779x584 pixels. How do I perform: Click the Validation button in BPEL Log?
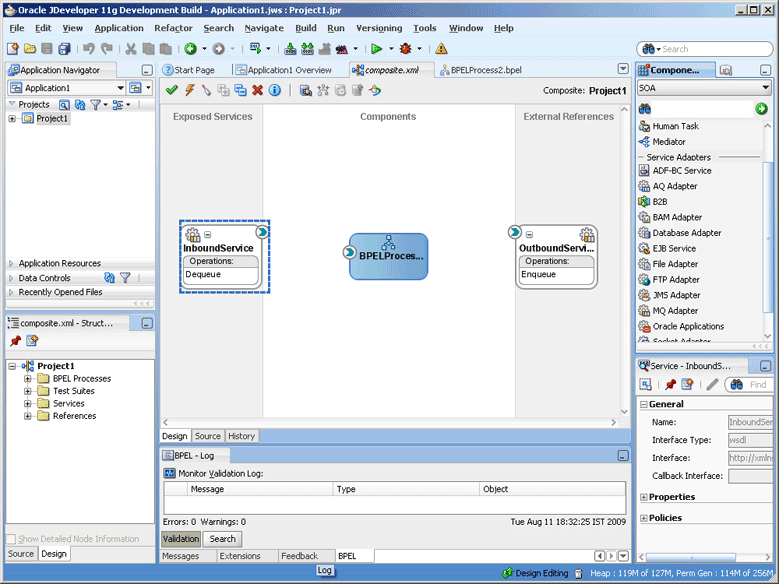point(181,539)
